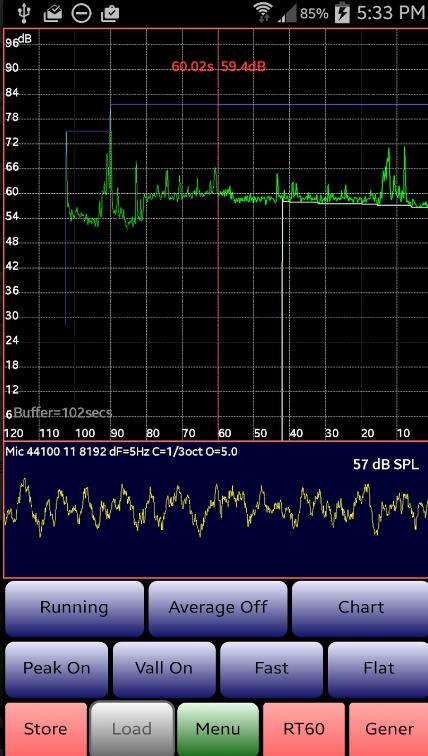The width and height of the screenshot is (428, 756).
Task: Tap the yellow waveform display
Action: click(x=215, y=509)
